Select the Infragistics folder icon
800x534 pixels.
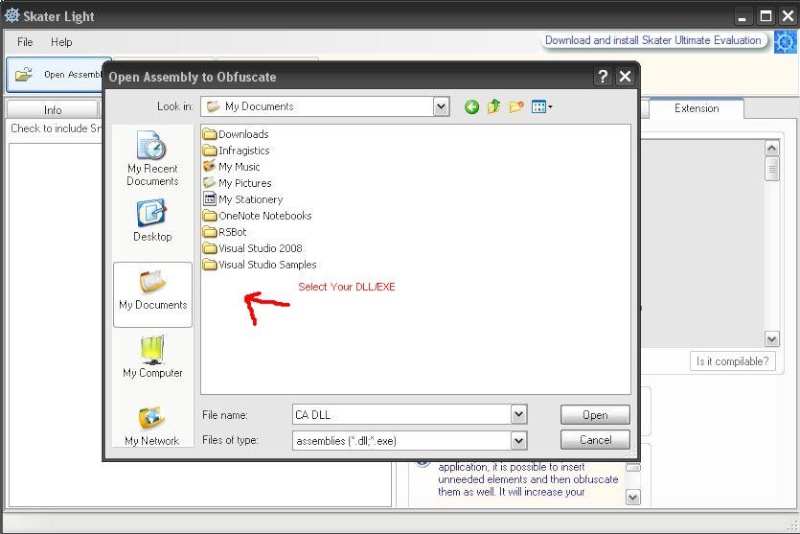pyautogui.click(x=210, y=150)
